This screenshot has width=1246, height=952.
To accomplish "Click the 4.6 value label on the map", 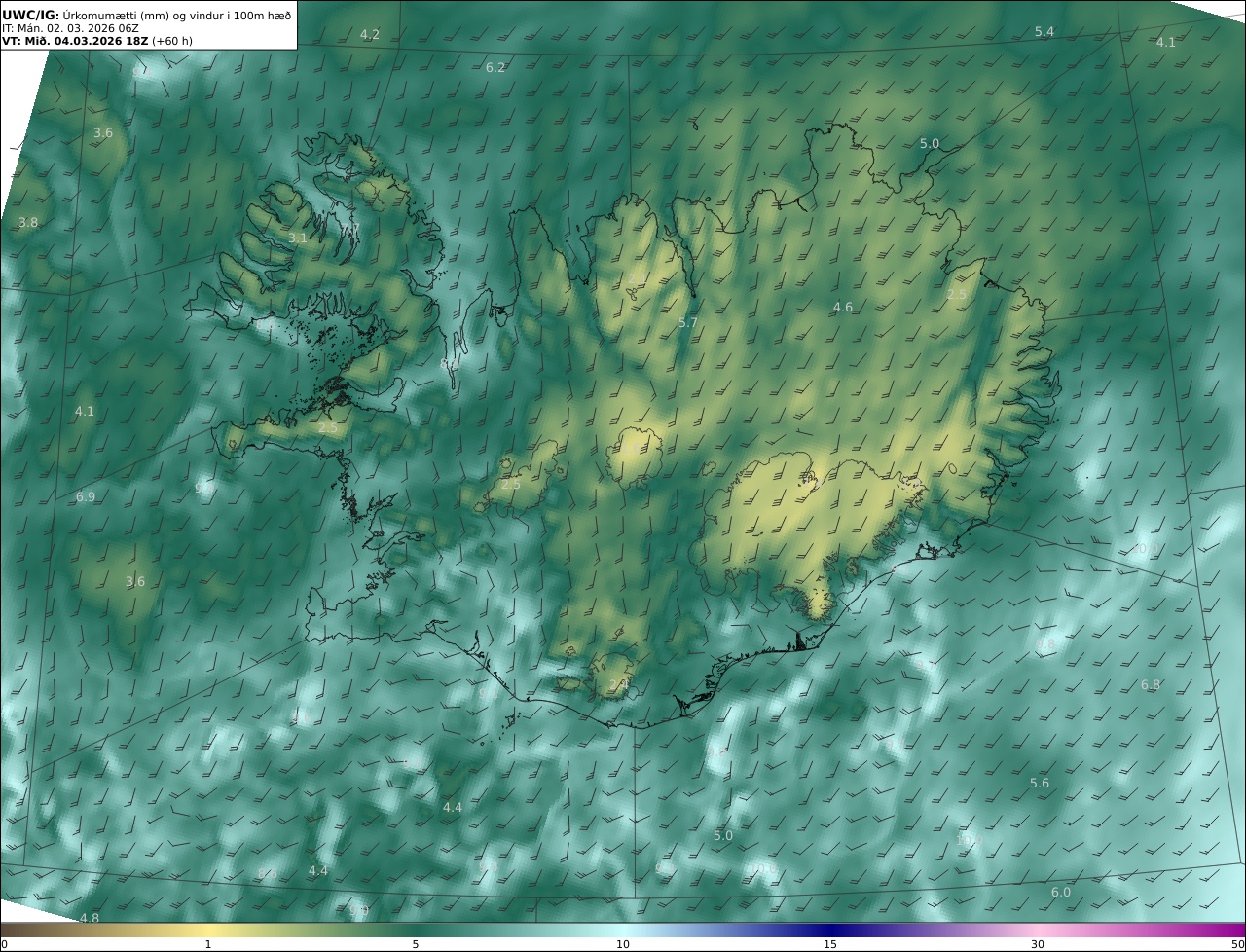I will point(843,307).
